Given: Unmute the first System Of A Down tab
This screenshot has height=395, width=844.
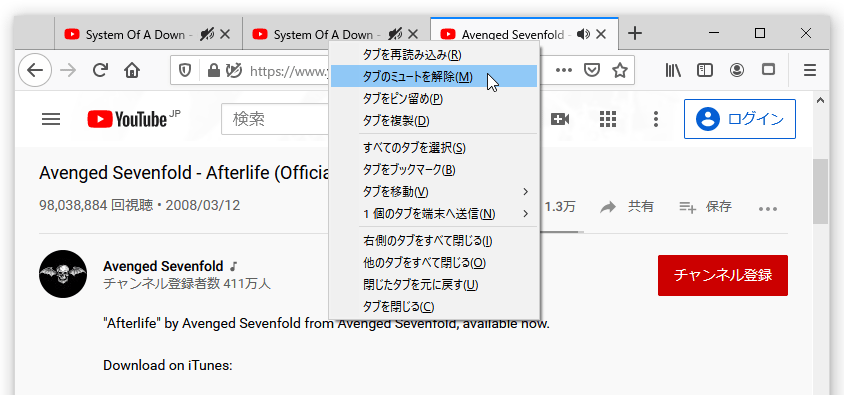Looking at the screenshot, I should click(207, 34).
